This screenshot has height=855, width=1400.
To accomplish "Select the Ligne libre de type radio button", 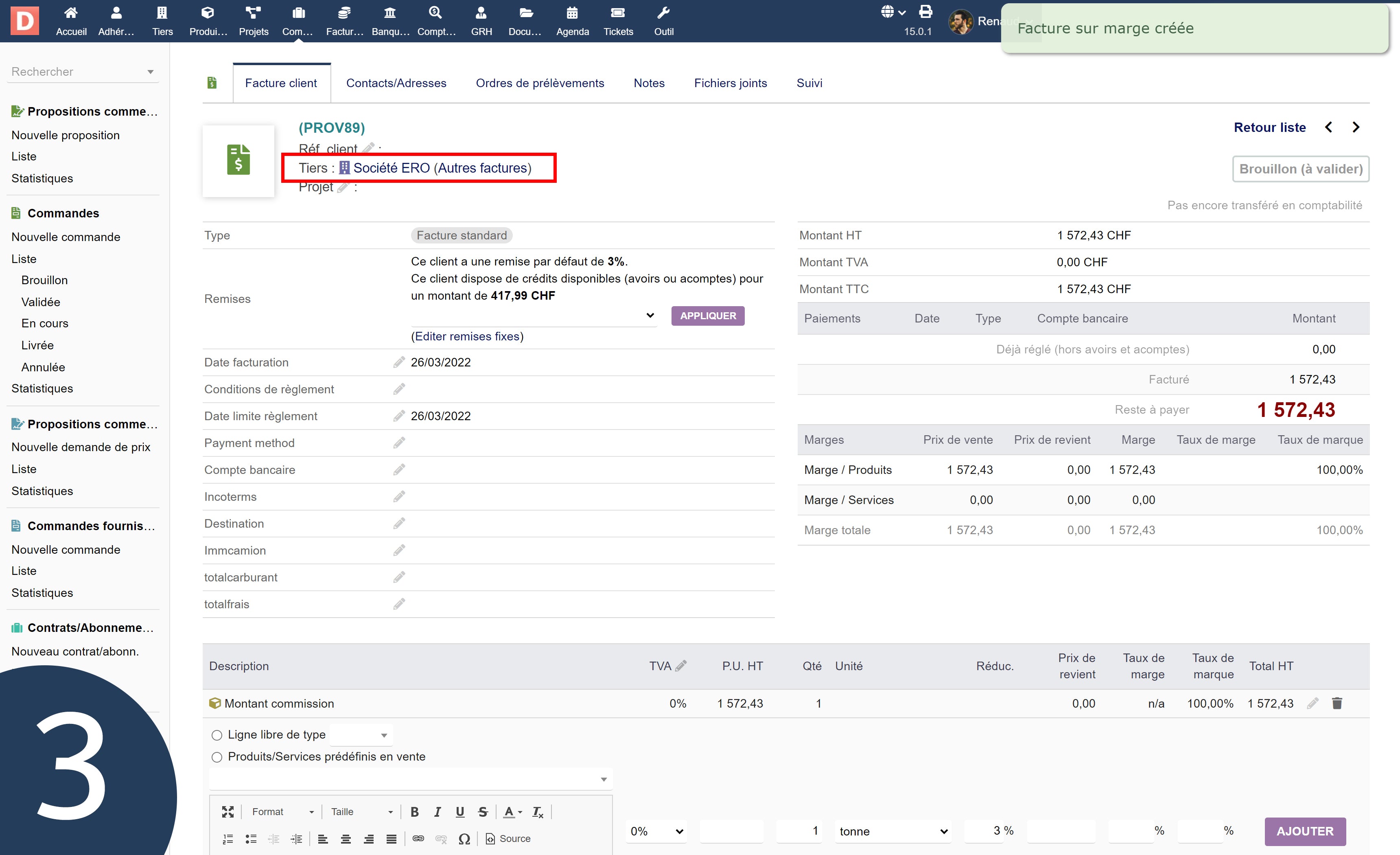I will pyautogui.click(x=217, y=735).
